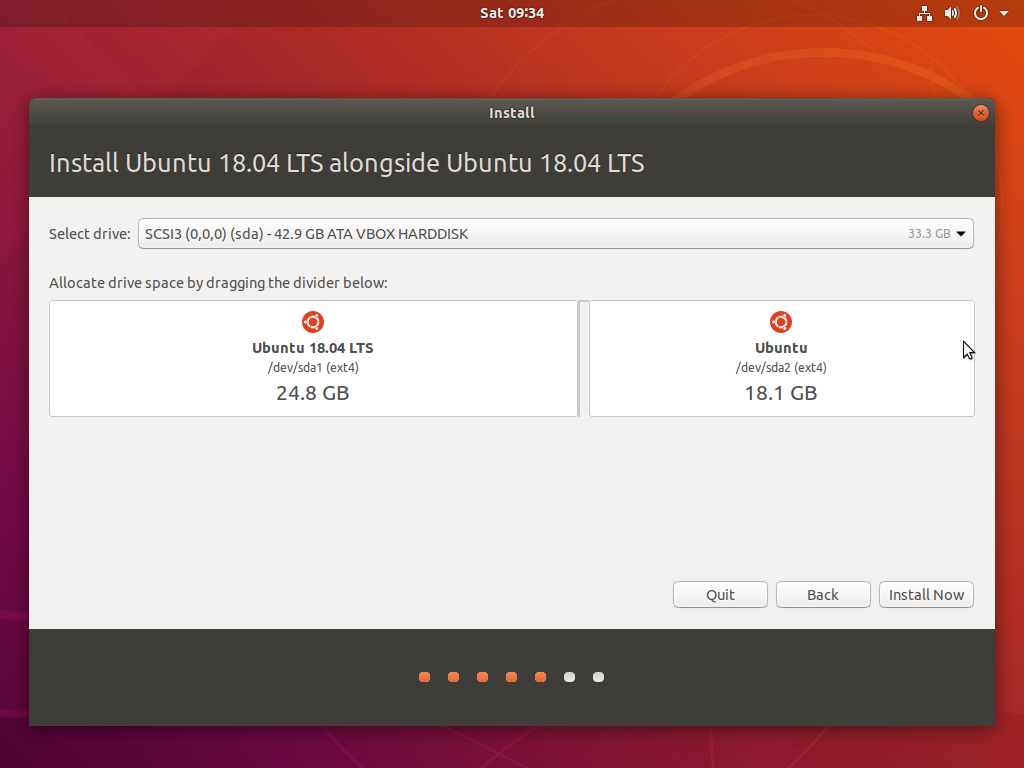The height and width of the screenshot is (768, 1024).
Task: Click the Quit button
Action: 720,595
